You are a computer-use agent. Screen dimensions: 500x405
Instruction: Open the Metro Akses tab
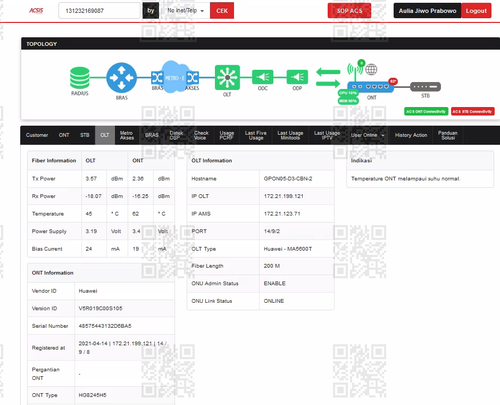coord(127,135)
